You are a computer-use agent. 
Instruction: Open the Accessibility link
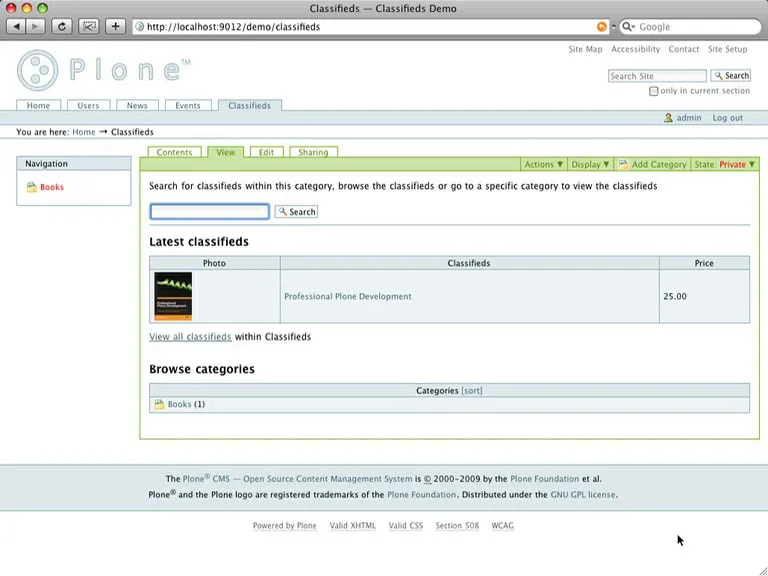click(636, 49)
